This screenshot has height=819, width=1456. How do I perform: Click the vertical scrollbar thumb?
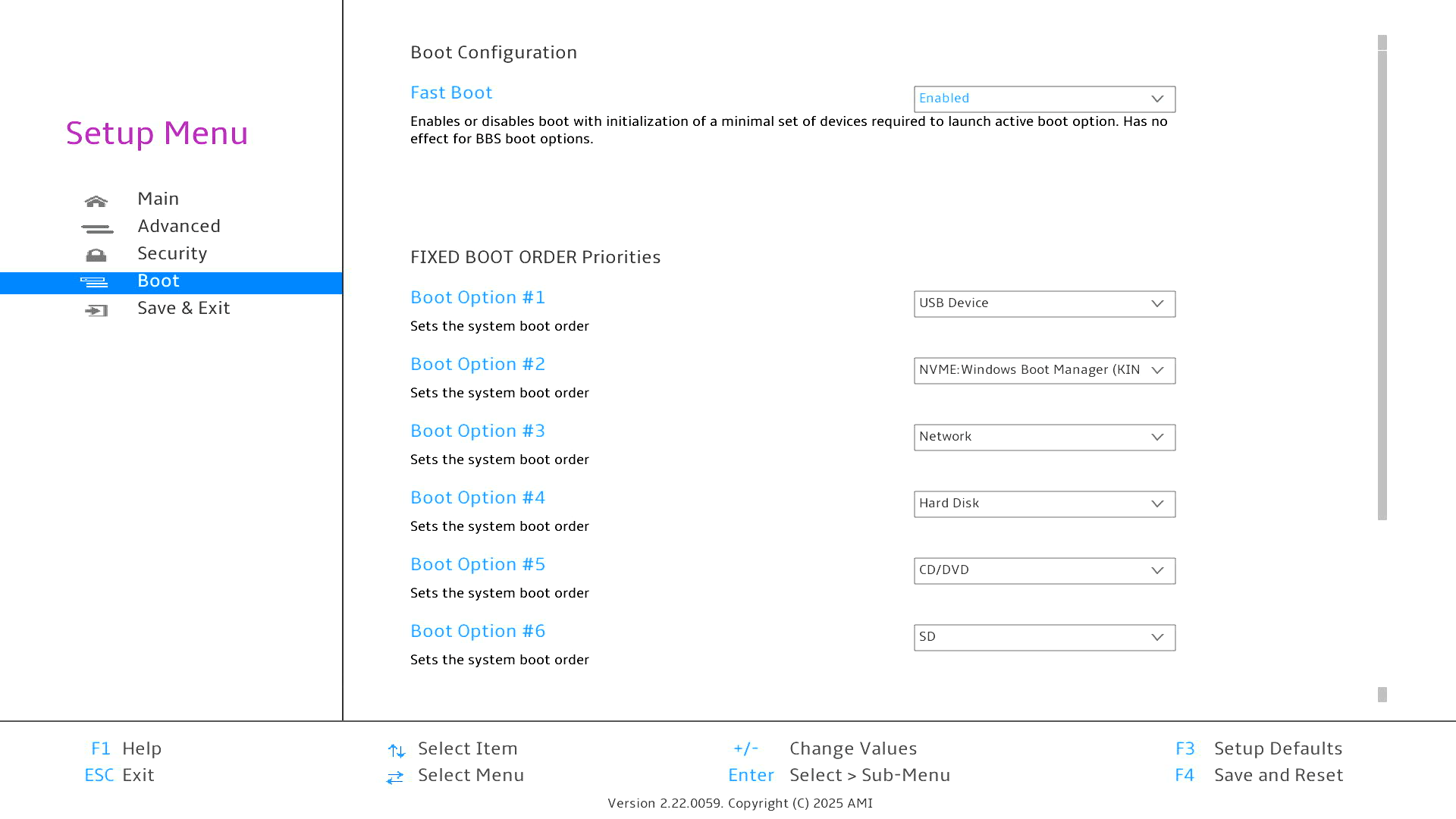click(1382, 284)
